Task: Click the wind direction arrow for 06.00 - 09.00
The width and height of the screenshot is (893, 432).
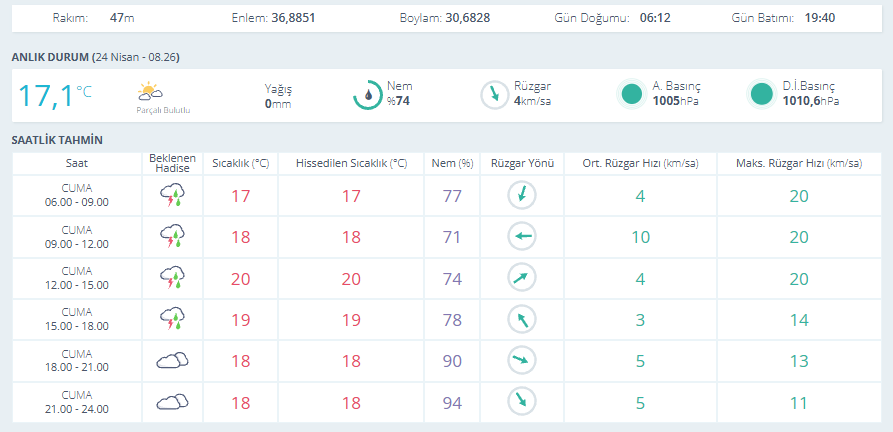Action: click(522, 196)
